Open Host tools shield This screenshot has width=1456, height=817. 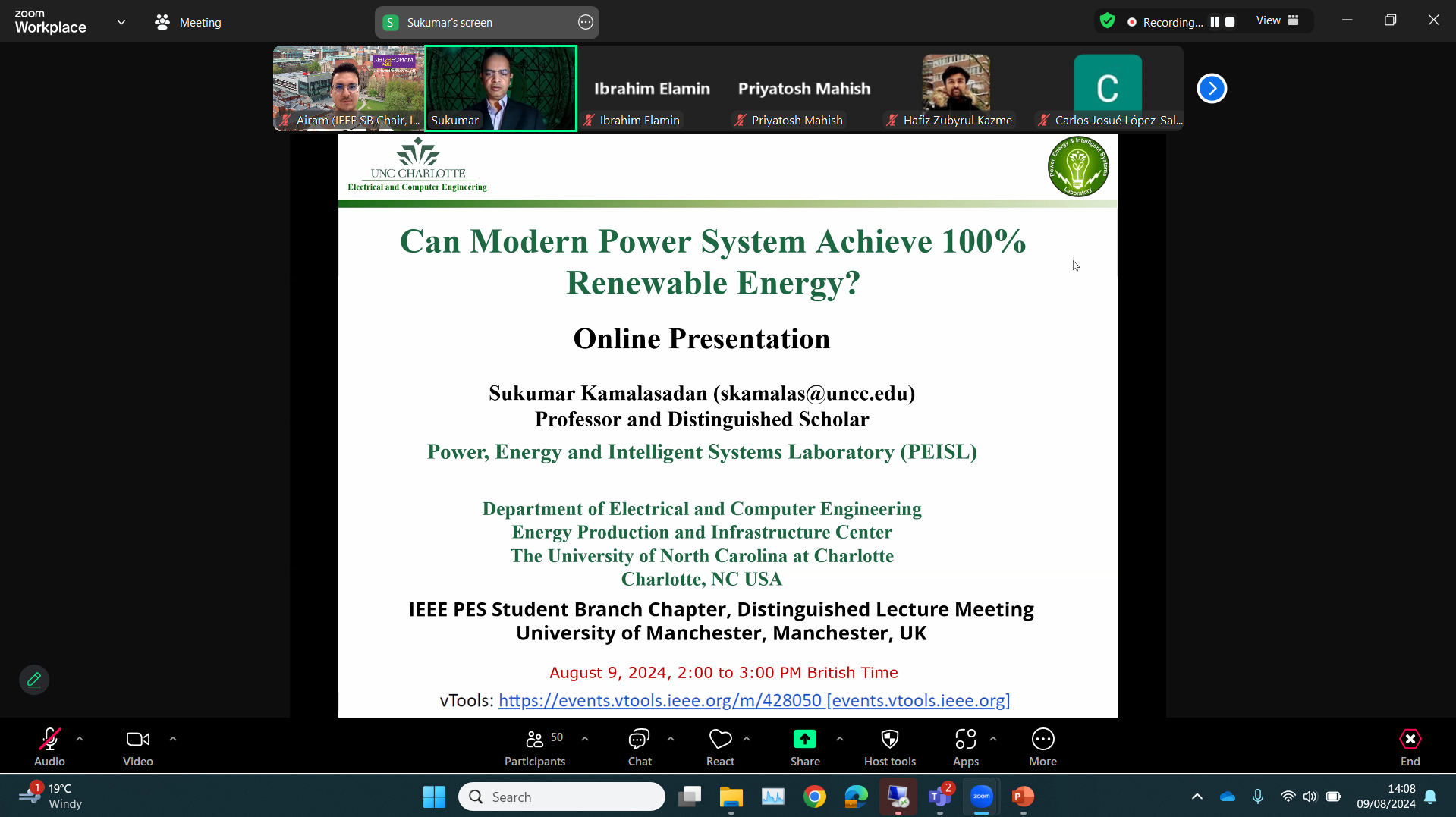(x=889, y=747)
